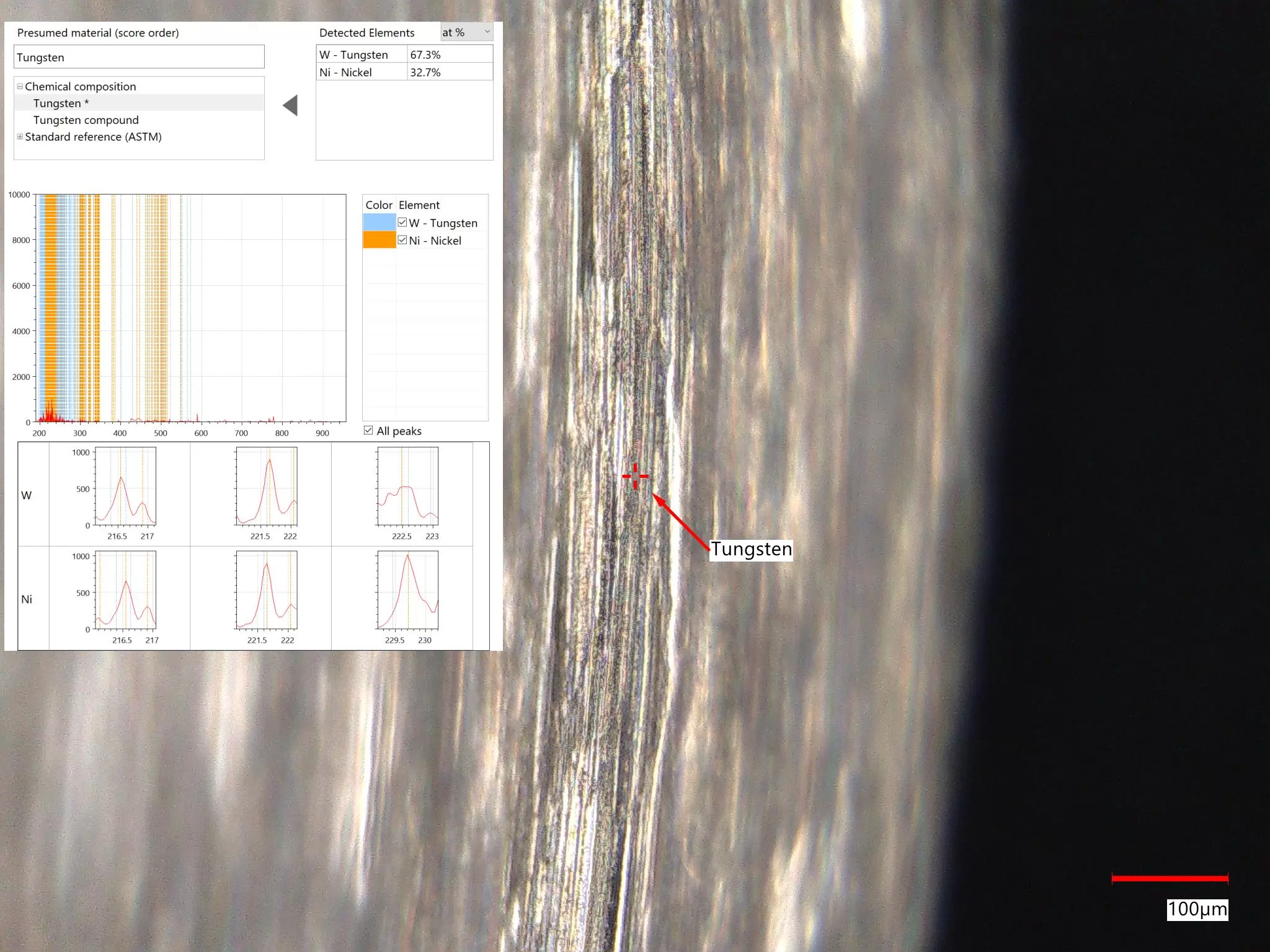Uncheck the Ni - Nickel legend checkbox

point(402,240)
